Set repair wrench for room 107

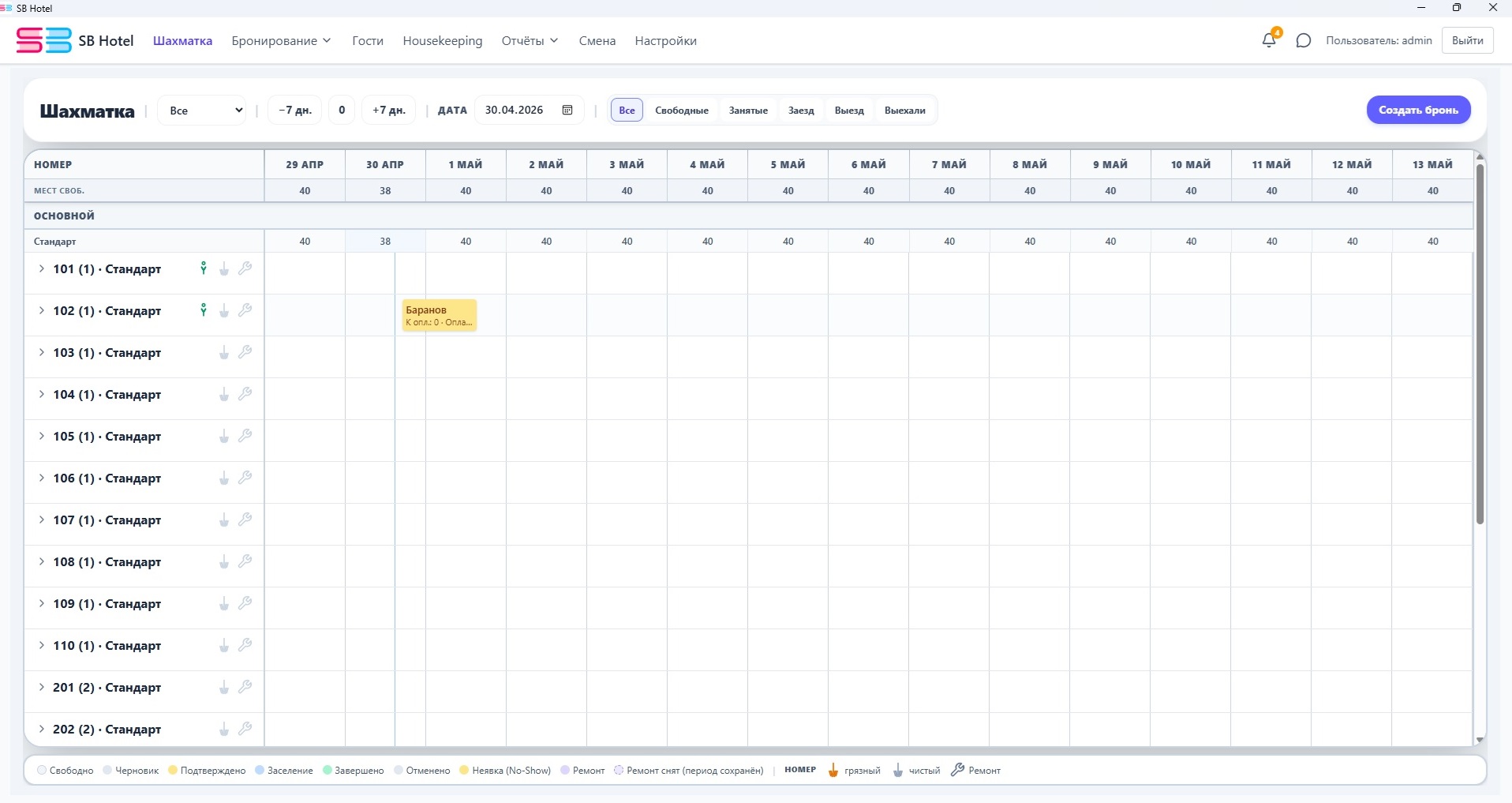(x=245, y=520)
